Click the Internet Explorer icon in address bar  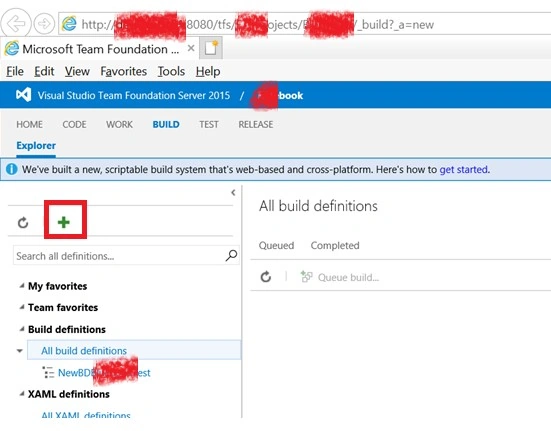pyautogui.click(x=69, y=24)
